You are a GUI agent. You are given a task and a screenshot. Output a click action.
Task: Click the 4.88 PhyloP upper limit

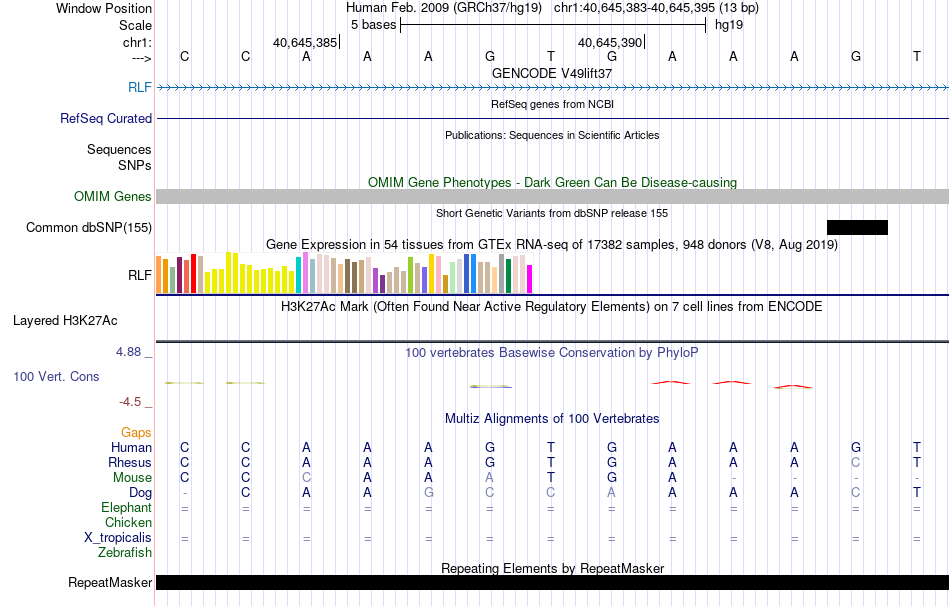click(x=128, y=351)
